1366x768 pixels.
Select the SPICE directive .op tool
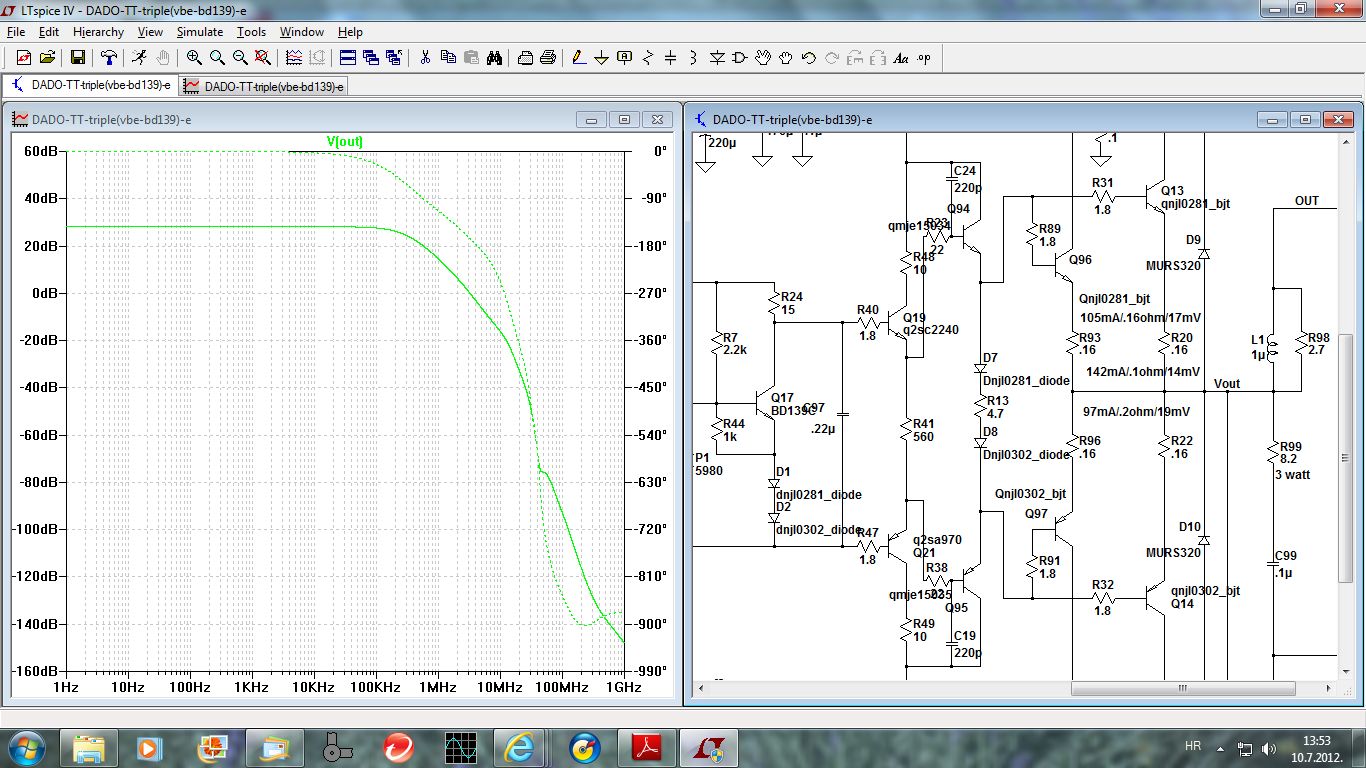(x=923, y=58)
